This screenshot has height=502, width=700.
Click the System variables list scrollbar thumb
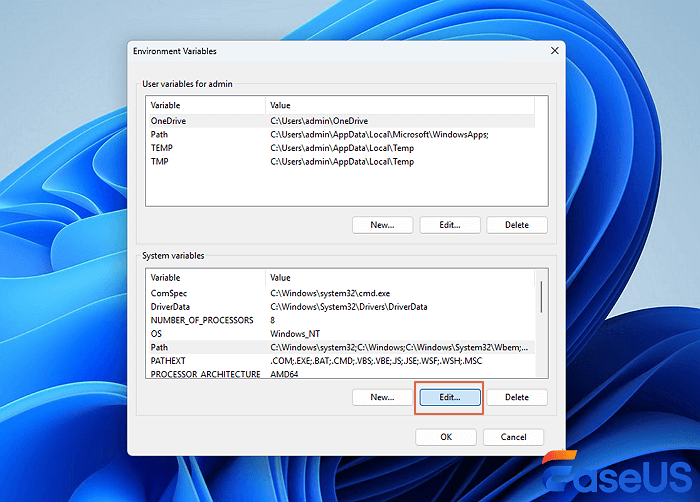[x=541, y=297]
